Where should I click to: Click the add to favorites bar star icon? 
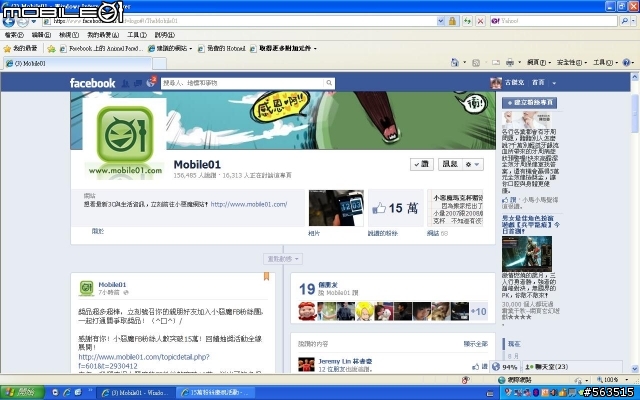51,49
